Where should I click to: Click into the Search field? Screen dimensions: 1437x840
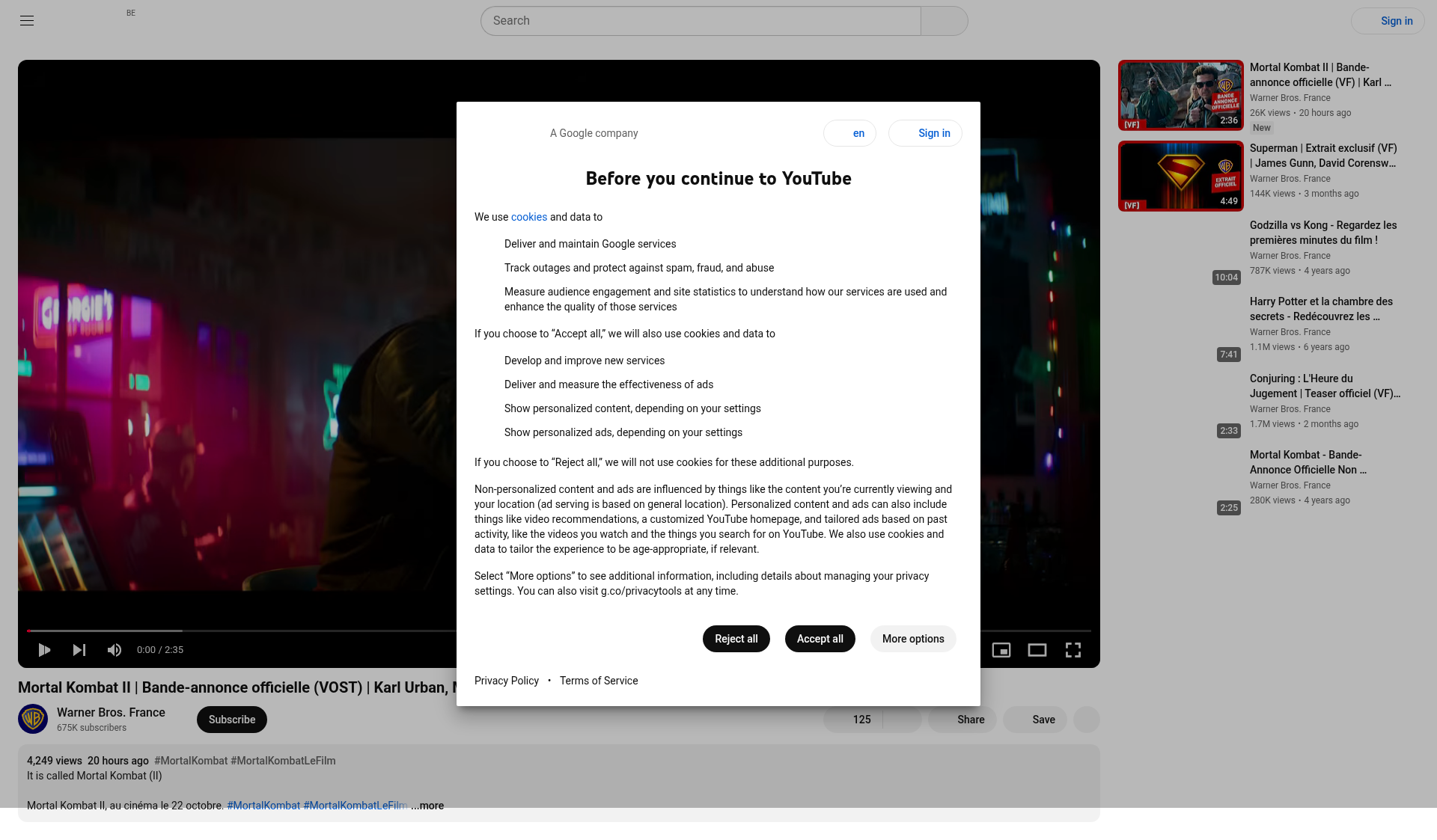701,21
